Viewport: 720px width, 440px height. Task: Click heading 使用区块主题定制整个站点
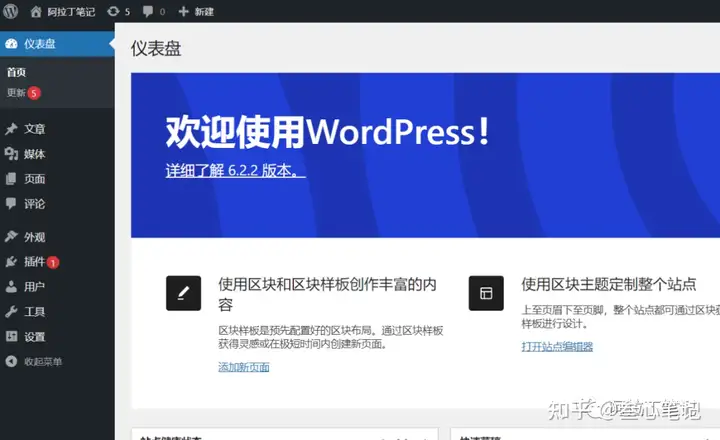point(609,284)
